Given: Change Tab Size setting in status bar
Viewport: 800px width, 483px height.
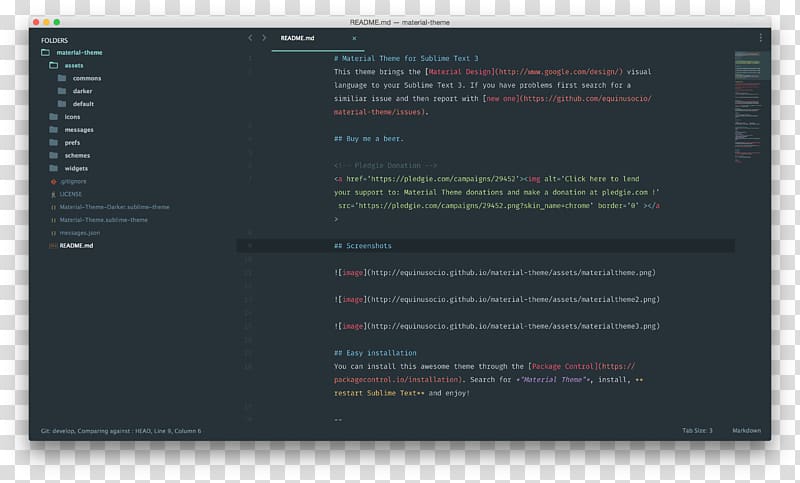Looking at the screenshot, I should [697, 431].
